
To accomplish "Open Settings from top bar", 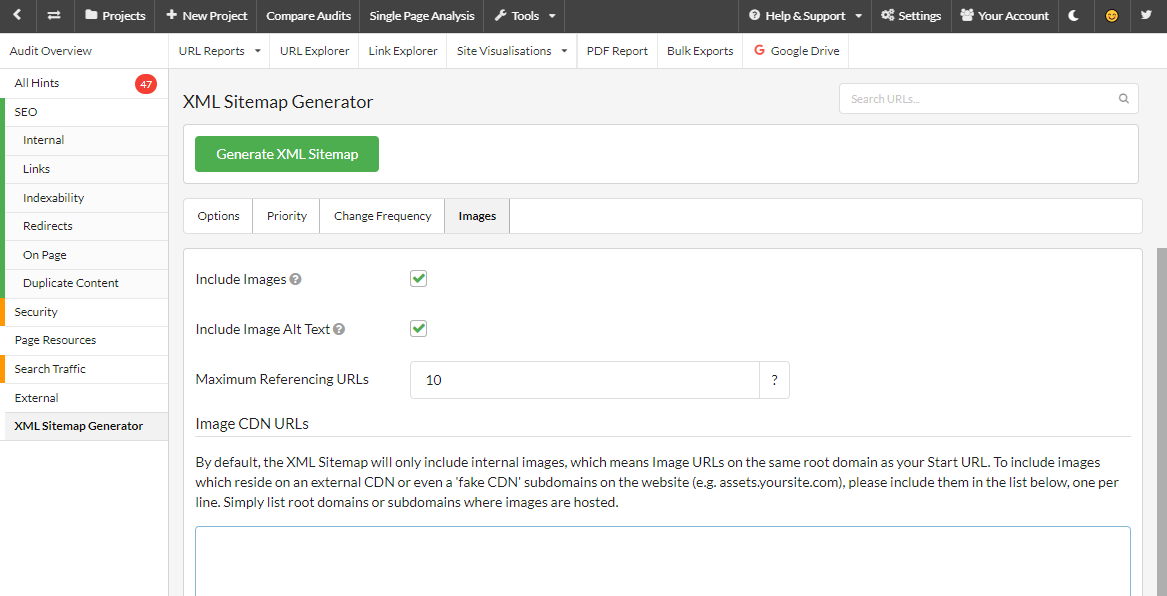I will click(911, 16).
